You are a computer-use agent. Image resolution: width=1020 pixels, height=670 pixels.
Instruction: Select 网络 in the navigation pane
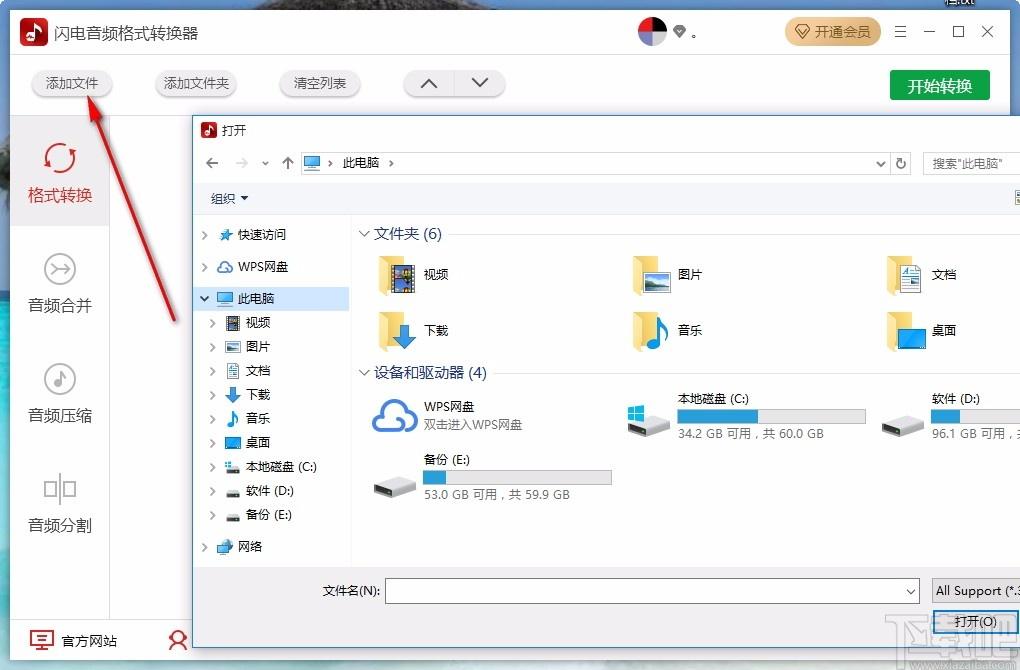pos(250,547)
